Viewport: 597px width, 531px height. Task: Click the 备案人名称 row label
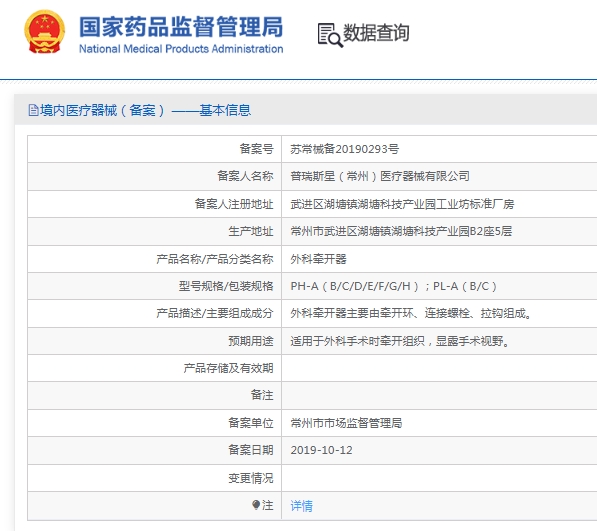coord(245,176)
